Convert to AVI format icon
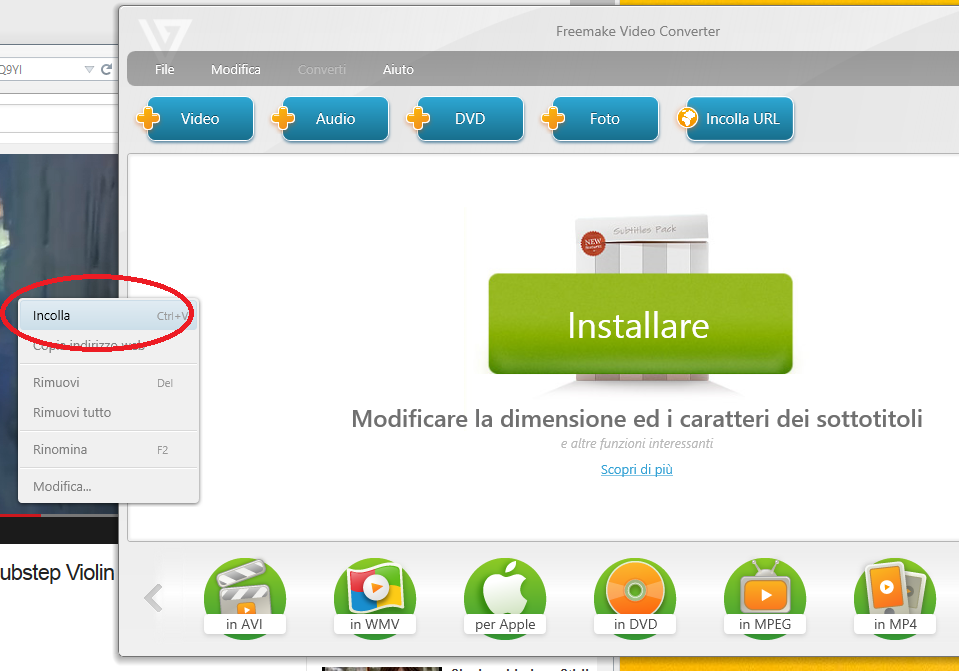The image size is (959, 671). pos(245,598)
